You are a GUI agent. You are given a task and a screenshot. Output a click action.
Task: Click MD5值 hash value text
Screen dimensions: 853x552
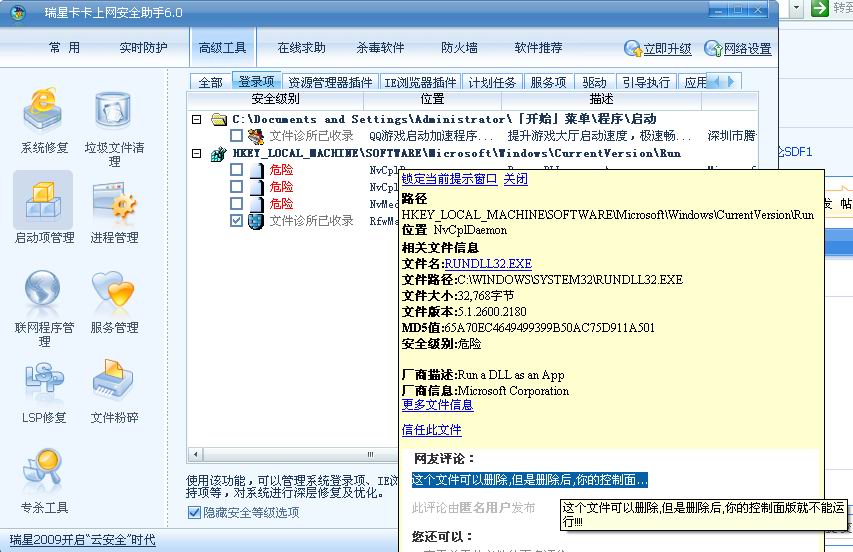click(x=549, y=328)
